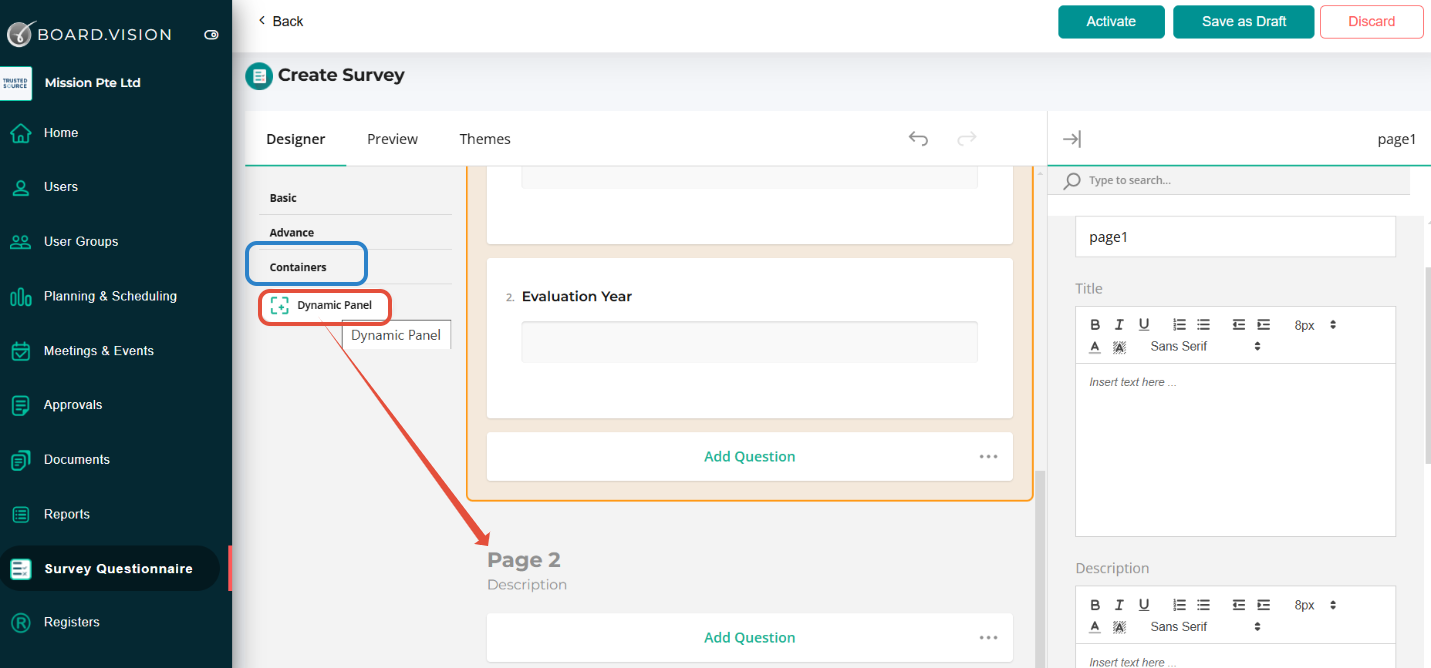Insert numbered list in Description editor
Image resolution: width=1431 pixels, height=668 pixels.
(x=1179, y=605)
